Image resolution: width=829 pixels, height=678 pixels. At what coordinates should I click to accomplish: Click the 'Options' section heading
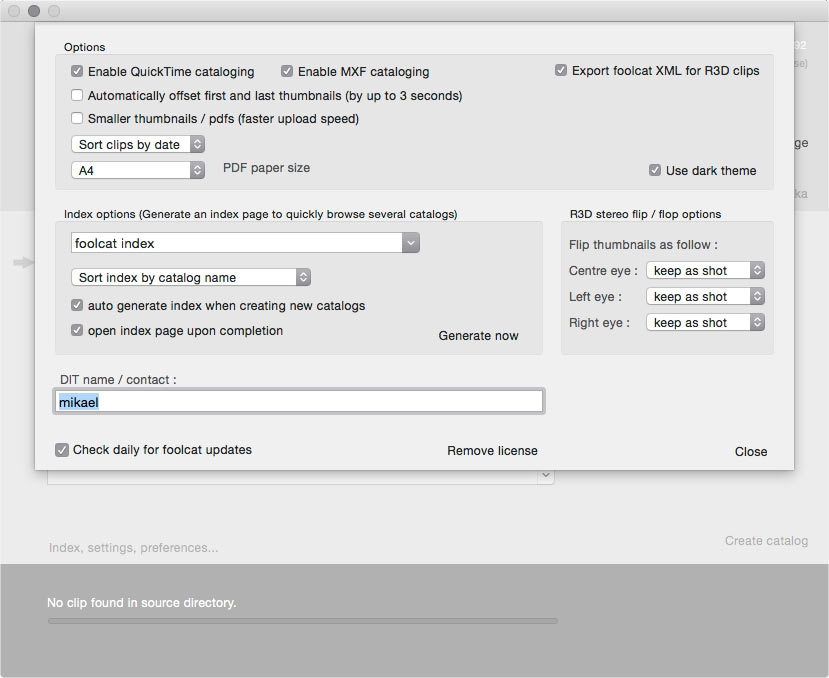click(85, 47)
